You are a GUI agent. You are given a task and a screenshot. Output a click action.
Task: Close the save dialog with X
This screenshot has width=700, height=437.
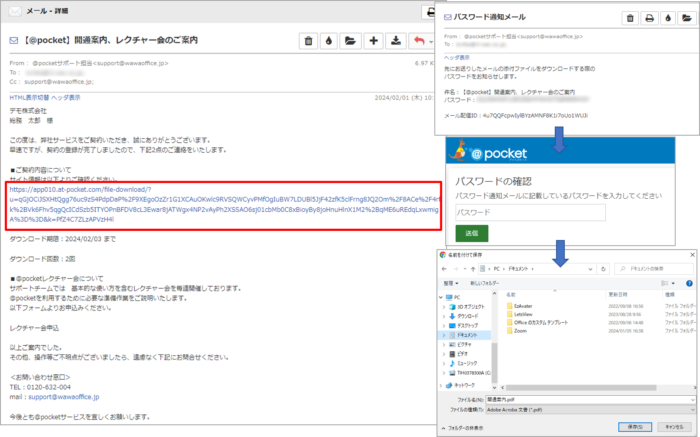(692, 255)
